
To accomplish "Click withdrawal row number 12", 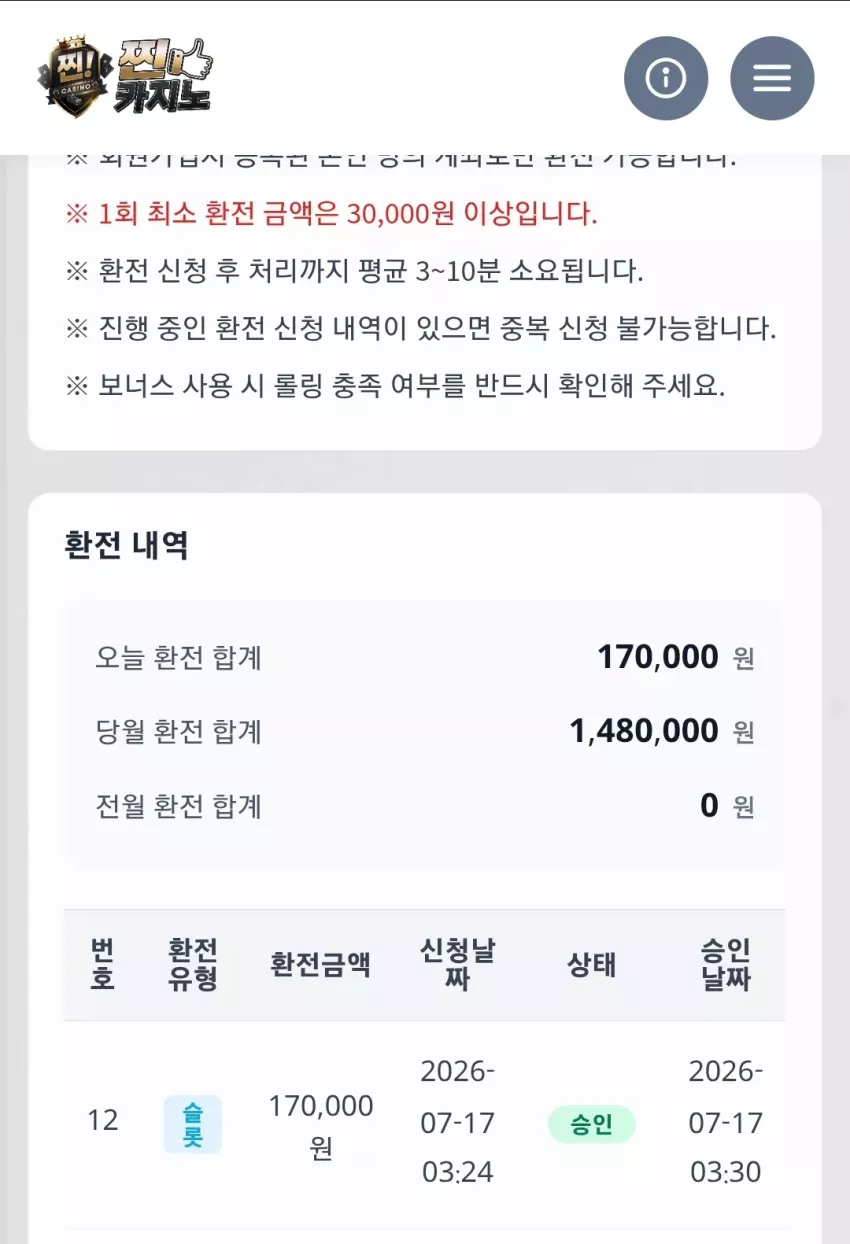I will [x=103, y=1120].
